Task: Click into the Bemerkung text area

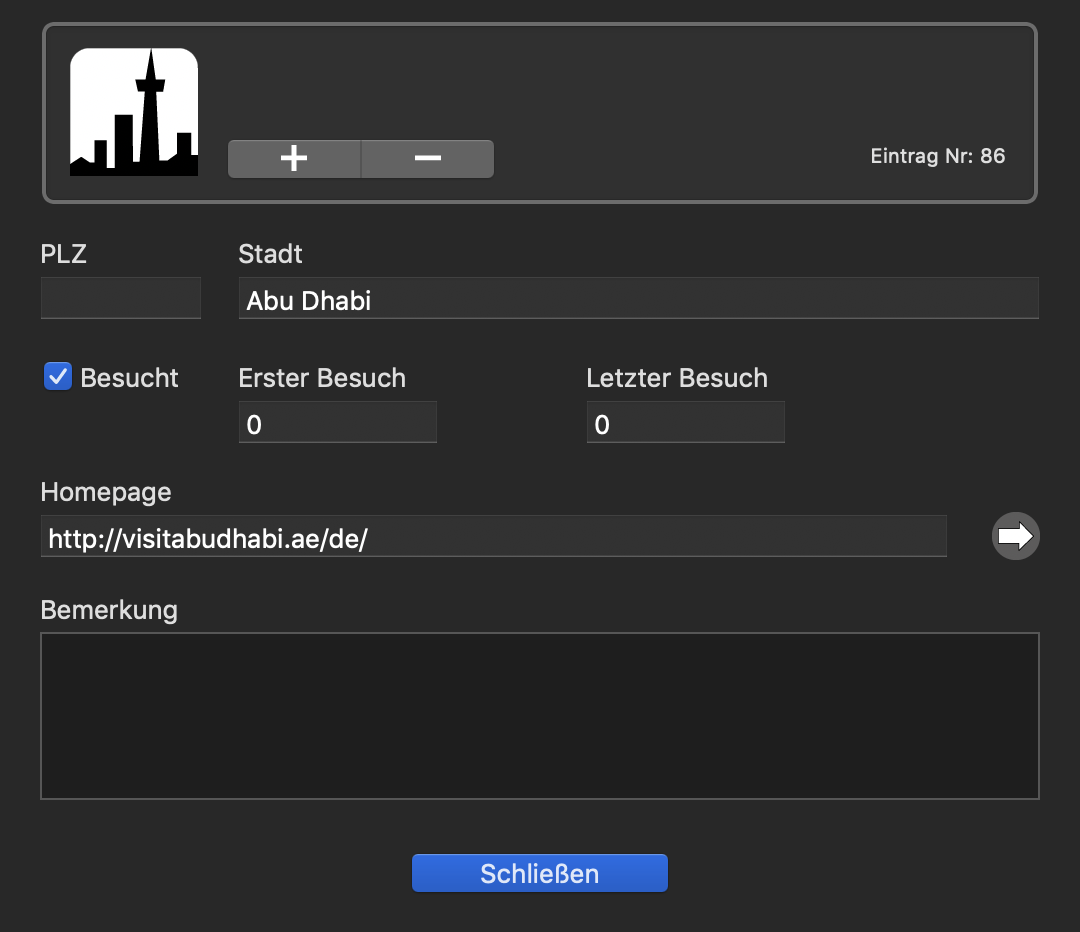Action: pos(540,716)
